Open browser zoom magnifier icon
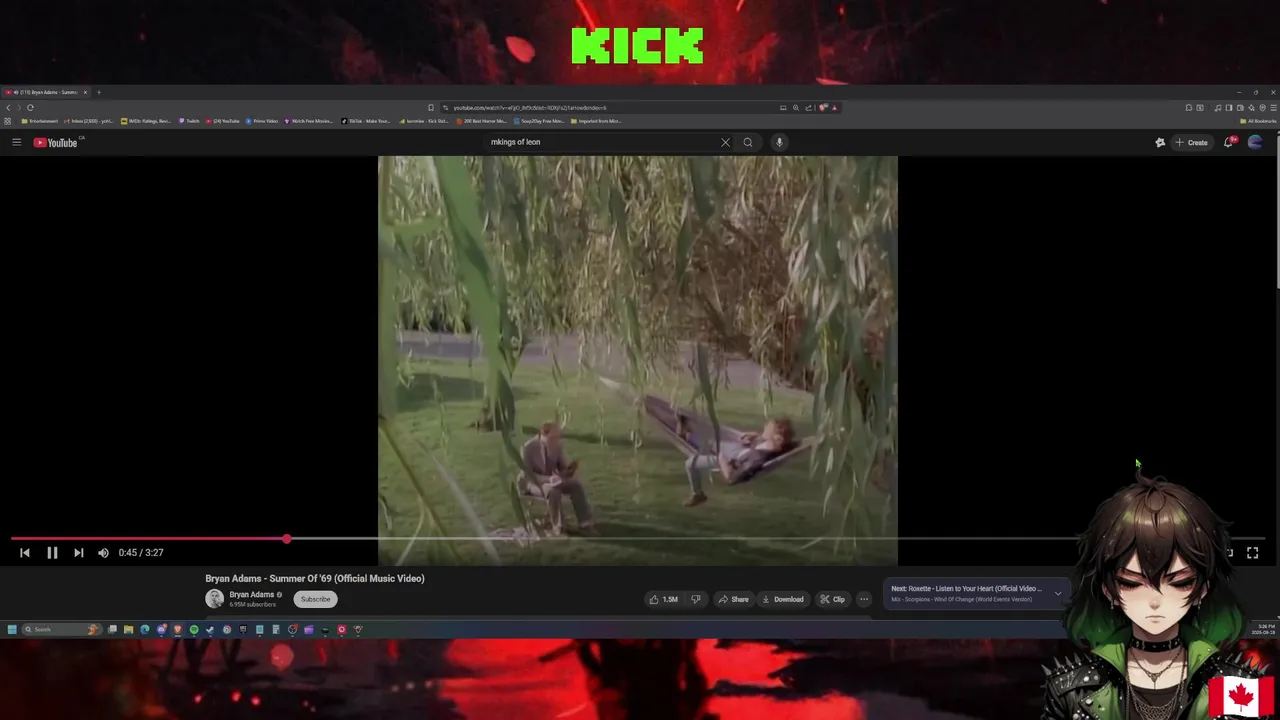 tap(796, 108)
